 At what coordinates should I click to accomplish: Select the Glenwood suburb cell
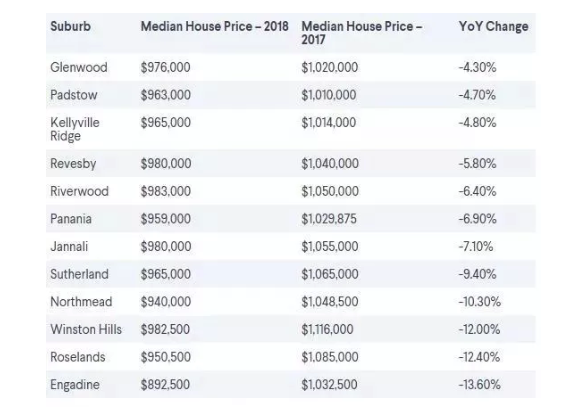[79, 67]
